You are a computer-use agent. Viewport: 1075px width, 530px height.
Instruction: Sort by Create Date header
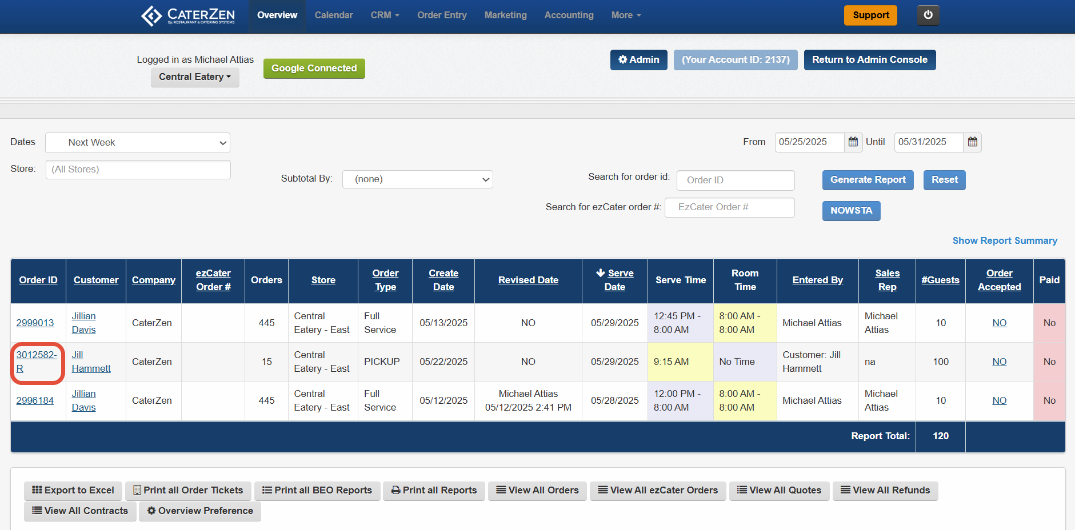444,280
